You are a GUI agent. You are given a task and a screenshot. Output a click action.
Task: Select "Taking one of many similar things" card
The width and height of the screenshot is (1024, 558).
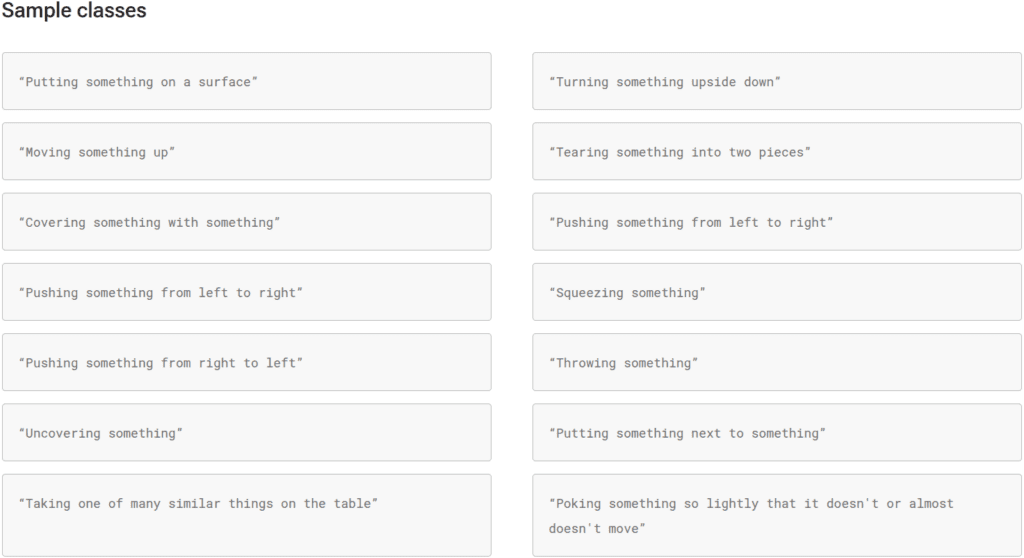coord(246,514)
